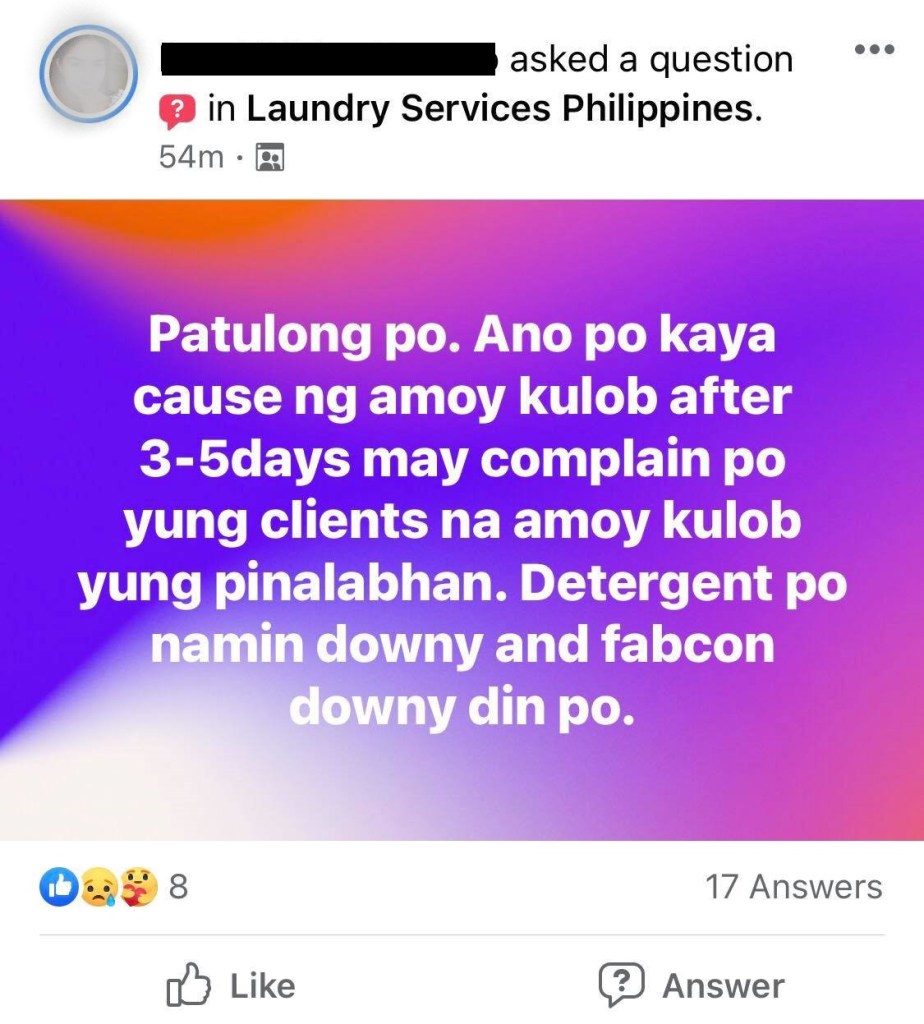
Task: Click the red question mark badge icon
Action: coord(177,110)
